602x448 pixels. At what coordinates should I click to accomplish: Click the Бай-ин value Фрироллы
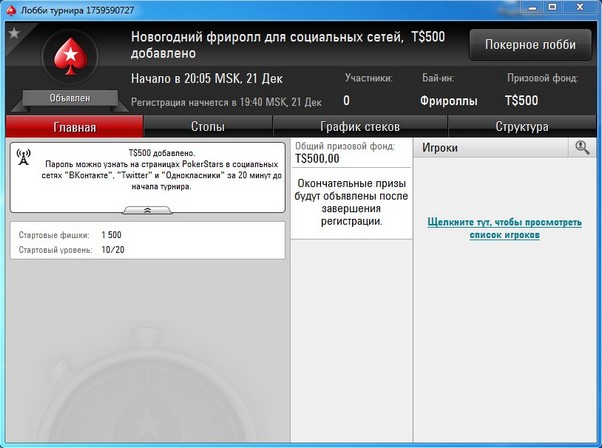point(449,101)
